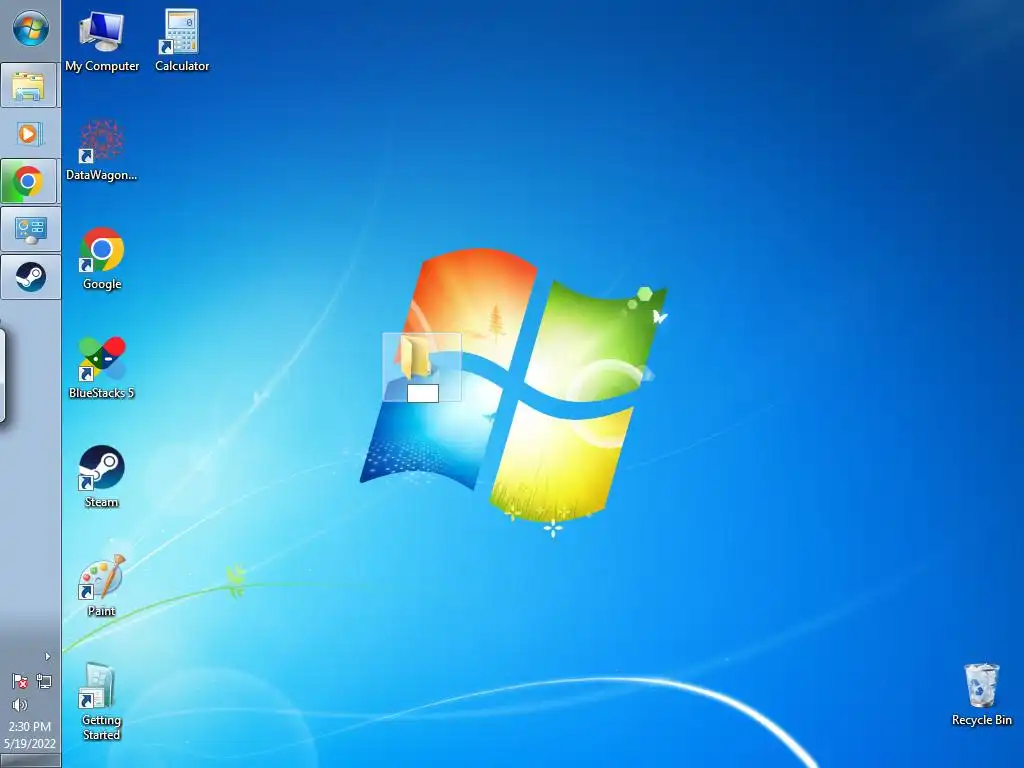Select the Steam desktop shortcut
This screenshot has width=1024, height=768.
click(102, 477)
